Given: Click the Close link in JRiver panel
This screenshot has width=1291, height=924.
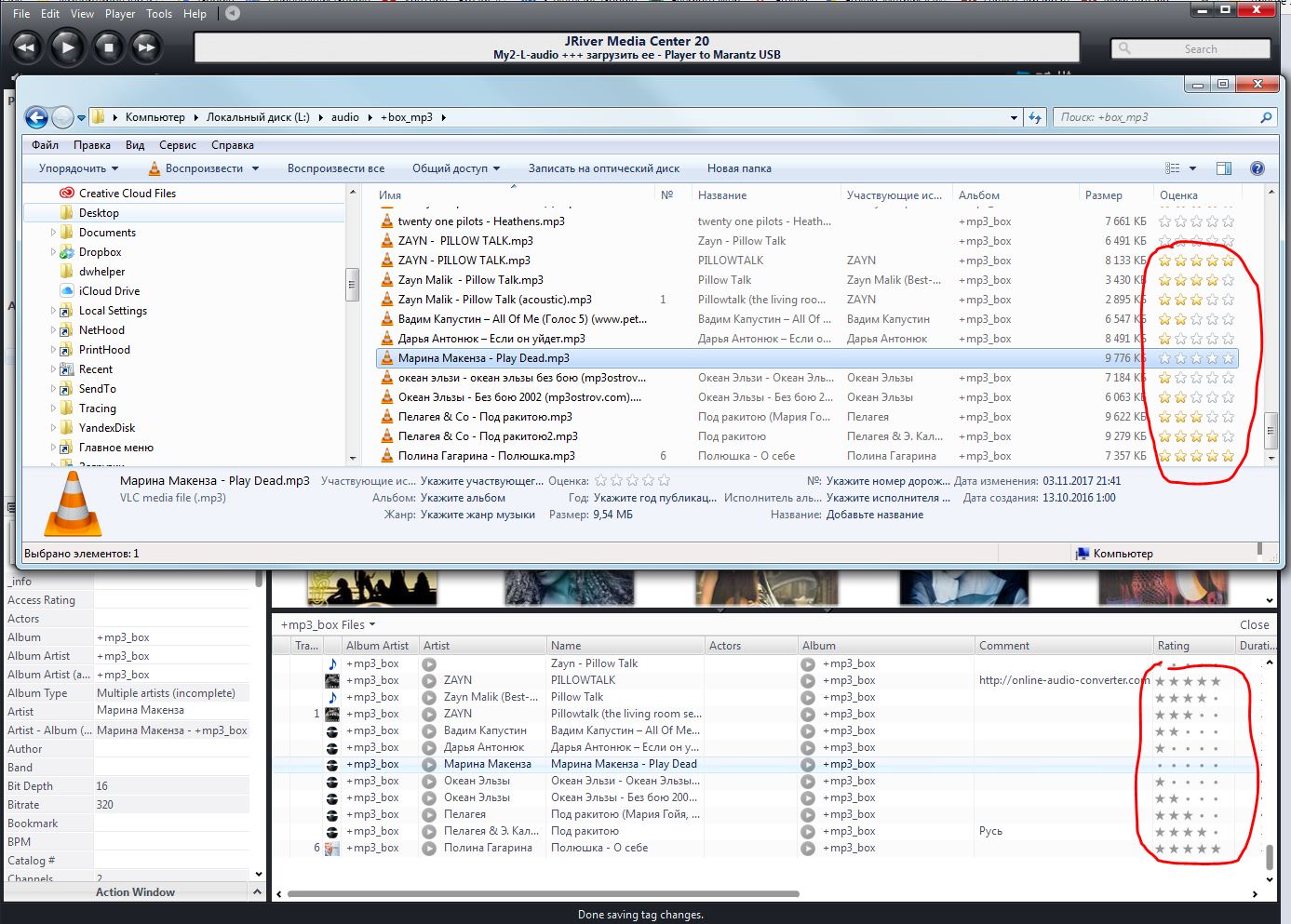Looking at the screenshot, I should pos(1254,625).
